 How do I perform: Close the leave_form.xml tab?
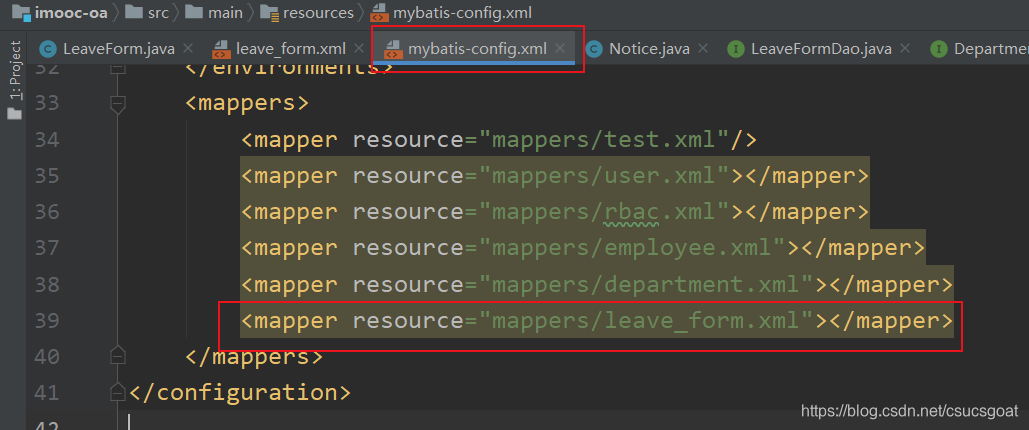pyautogui.click(x=358, y=48)
